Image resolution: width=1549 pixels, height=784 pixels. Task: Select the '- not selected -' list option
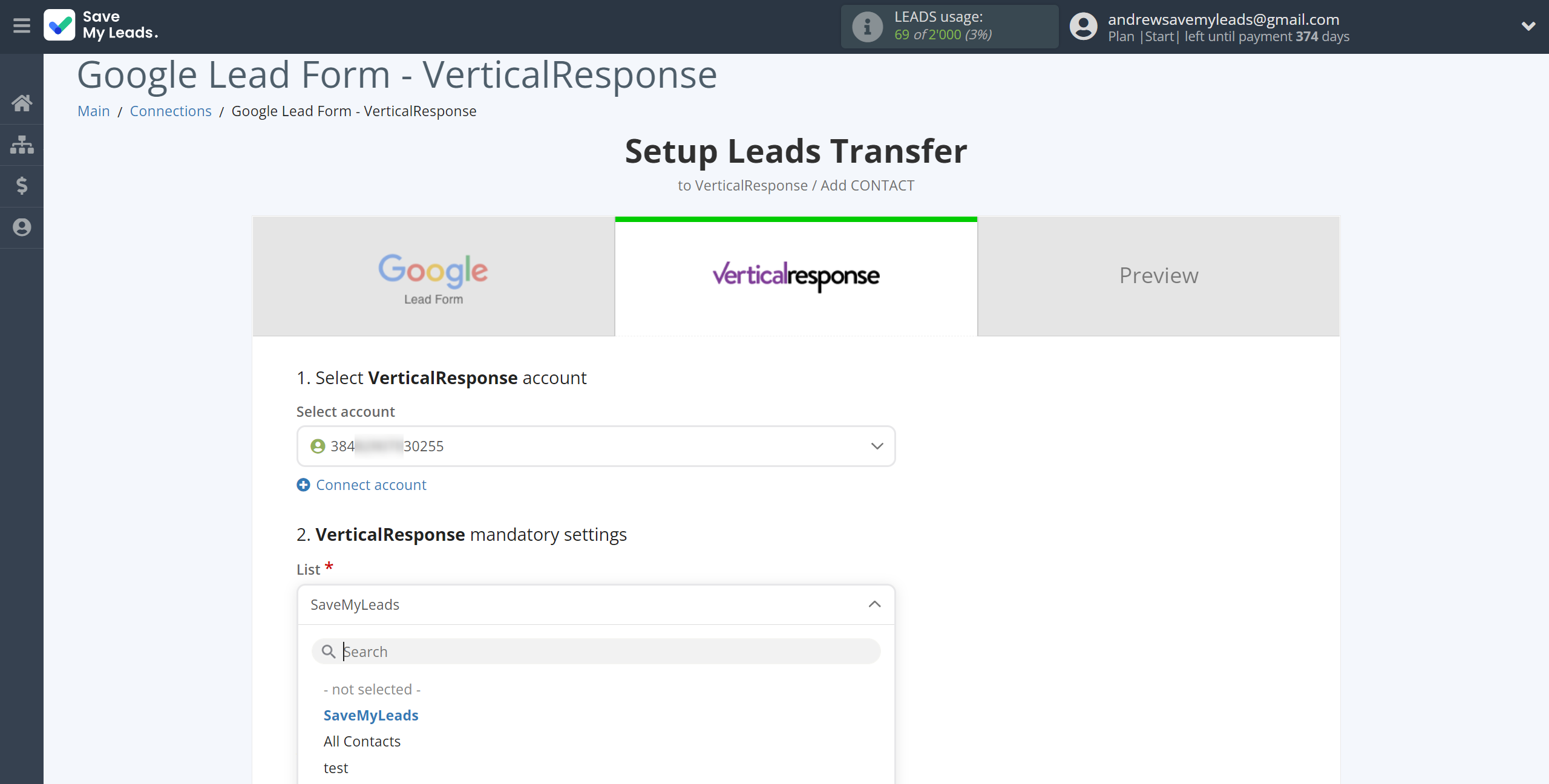[372, 690]
